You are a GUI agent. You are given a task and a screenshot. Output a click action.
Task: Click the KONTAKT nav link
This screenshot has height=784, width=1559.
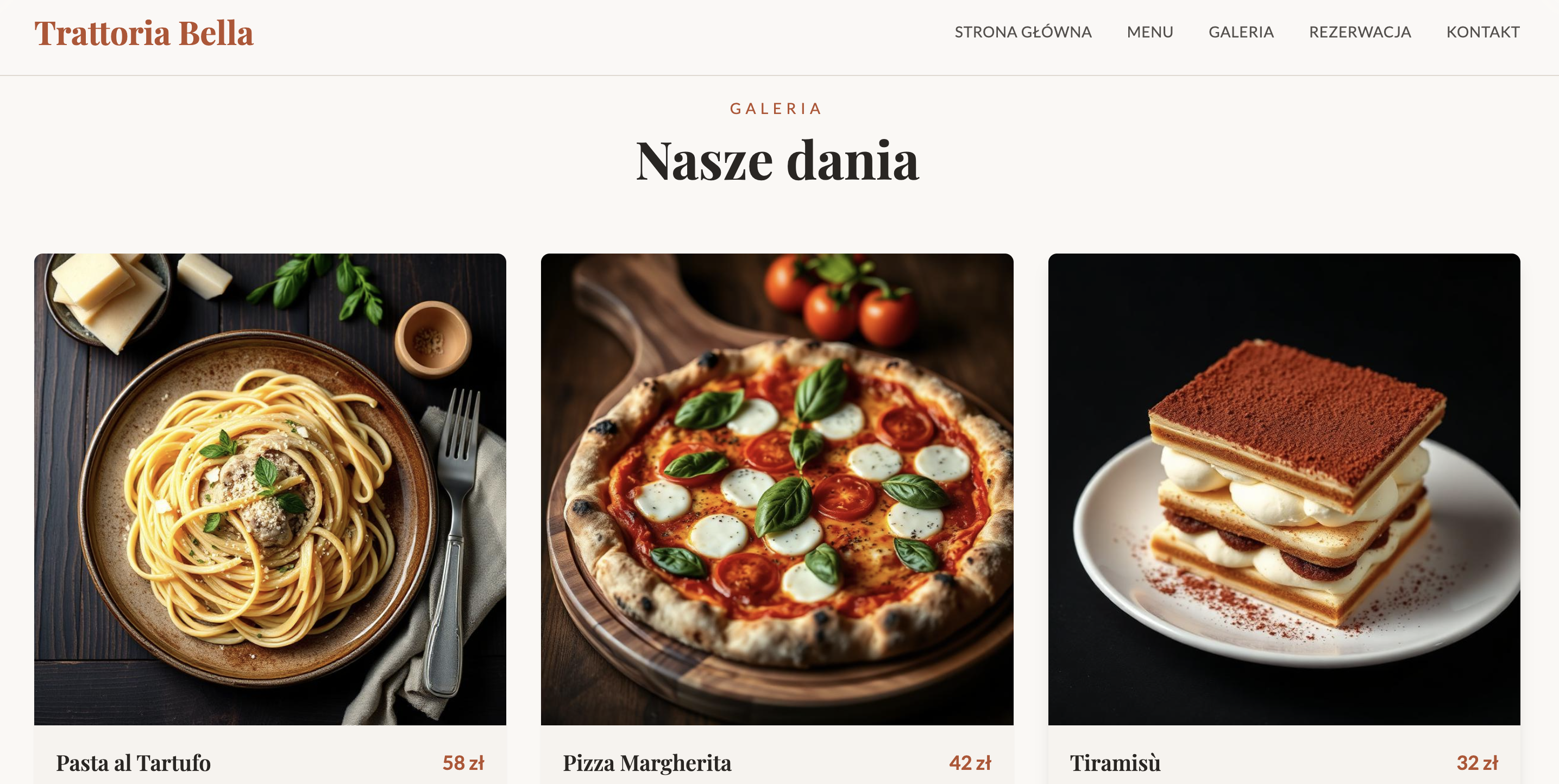1483,32
